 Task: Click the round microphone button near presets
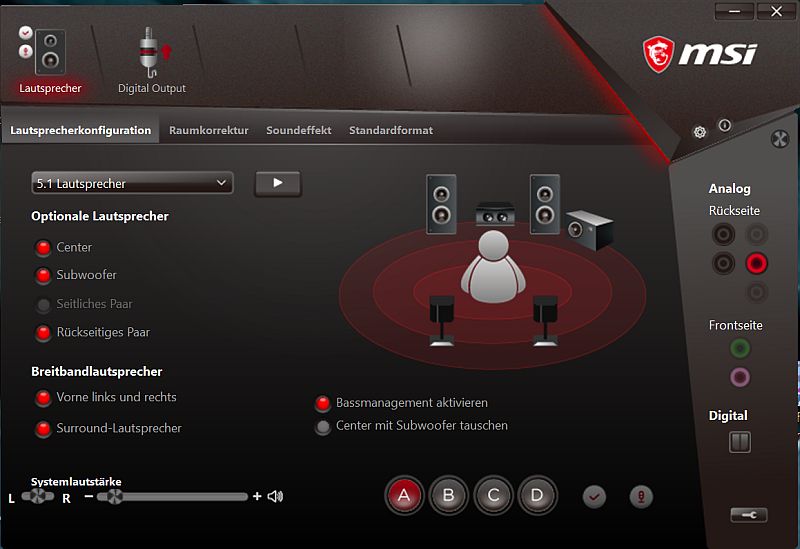[x=641, y=496]
